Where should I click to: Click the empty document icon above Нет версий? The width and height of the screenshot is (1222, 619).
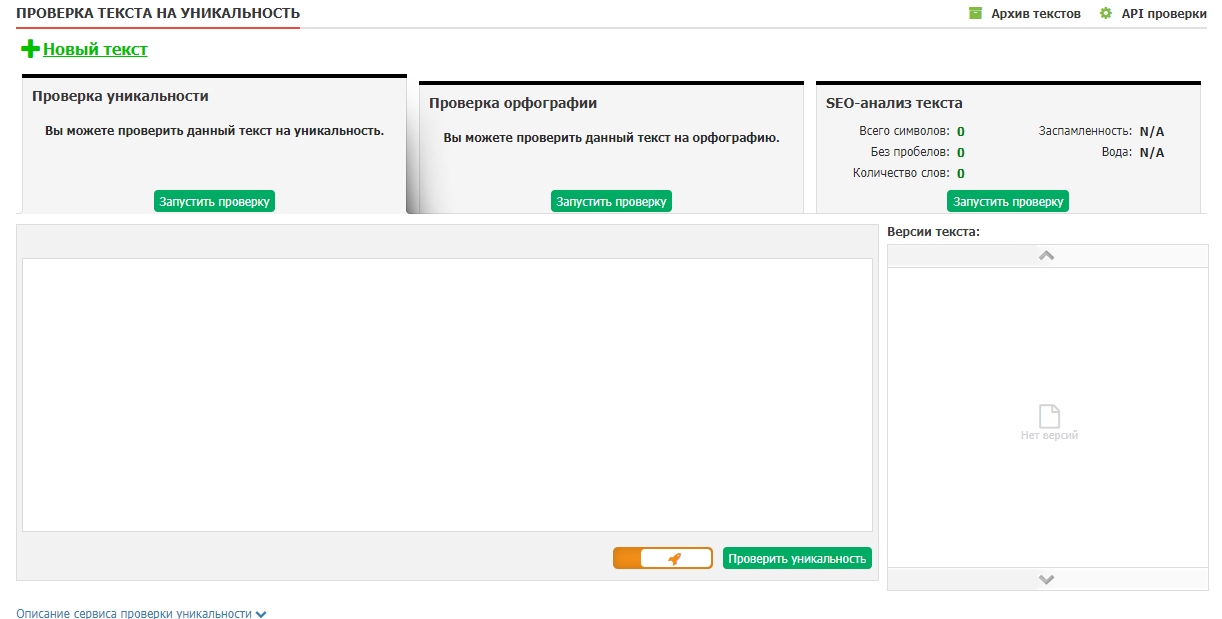click(1048, 415)
